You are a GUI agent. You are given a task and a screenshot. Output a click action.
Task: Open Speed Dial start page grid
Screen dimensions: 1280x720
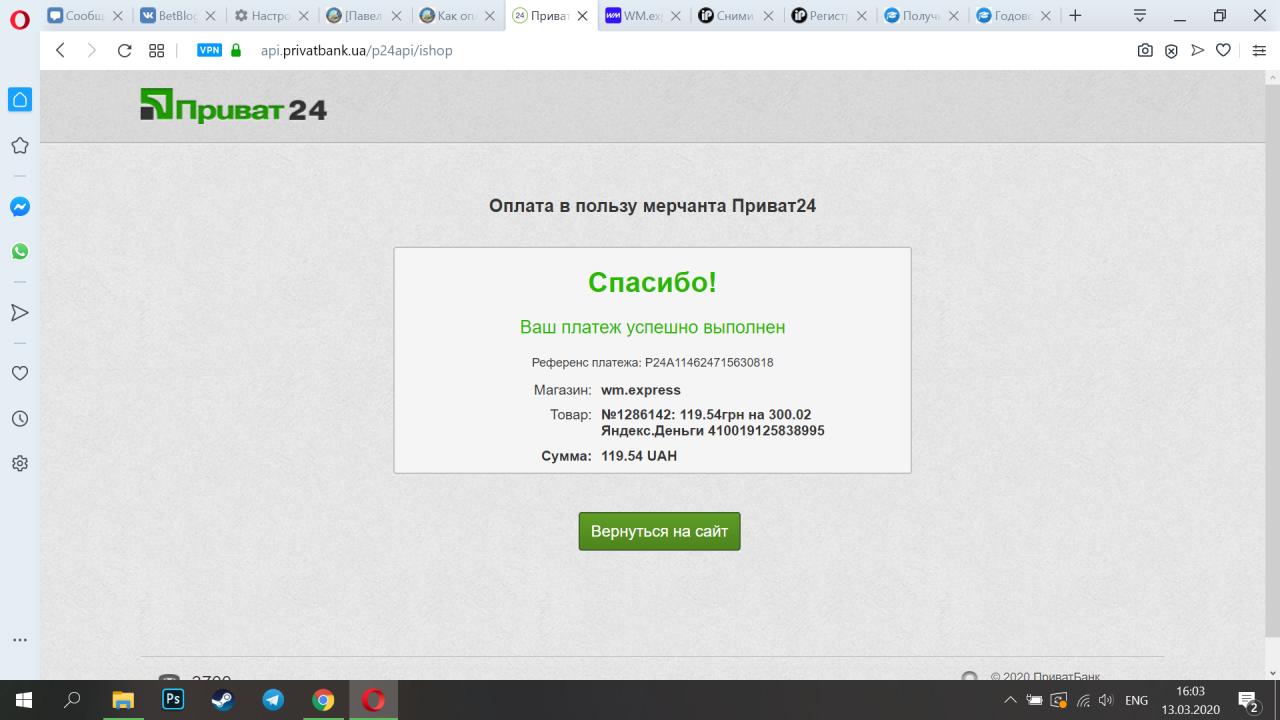pyautogui.click(x=156, y=50)
